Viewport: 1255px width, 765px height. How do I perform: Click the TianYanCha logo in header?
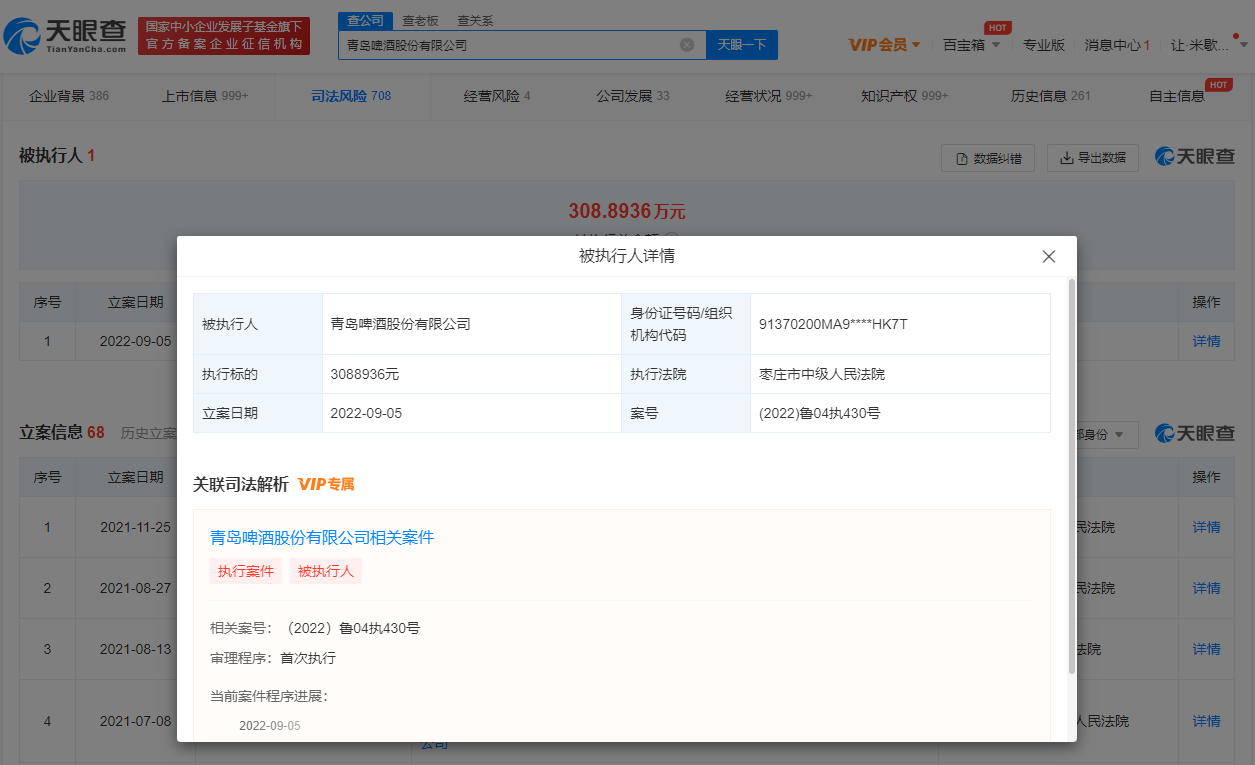point(65,36)
